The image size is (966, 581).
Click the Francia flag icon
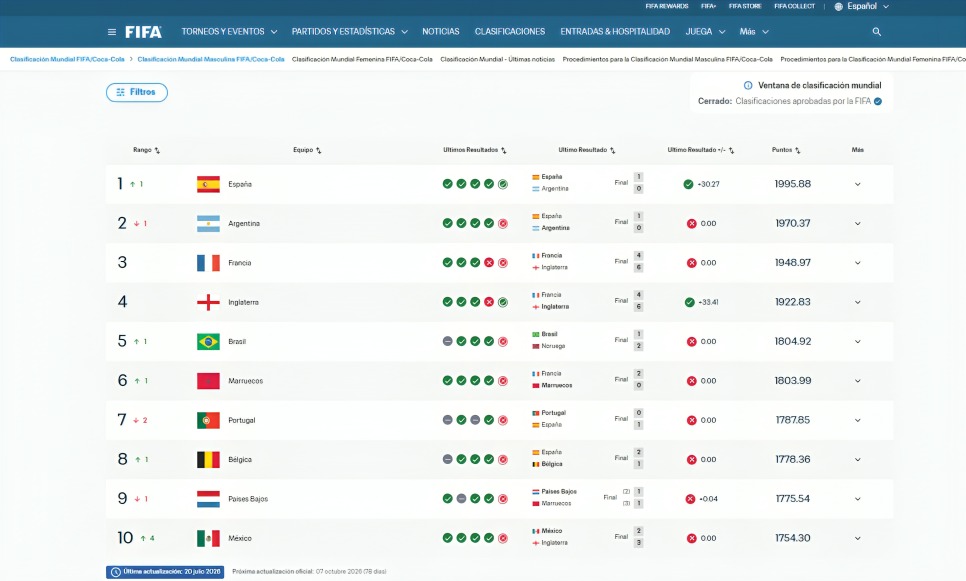208,263
